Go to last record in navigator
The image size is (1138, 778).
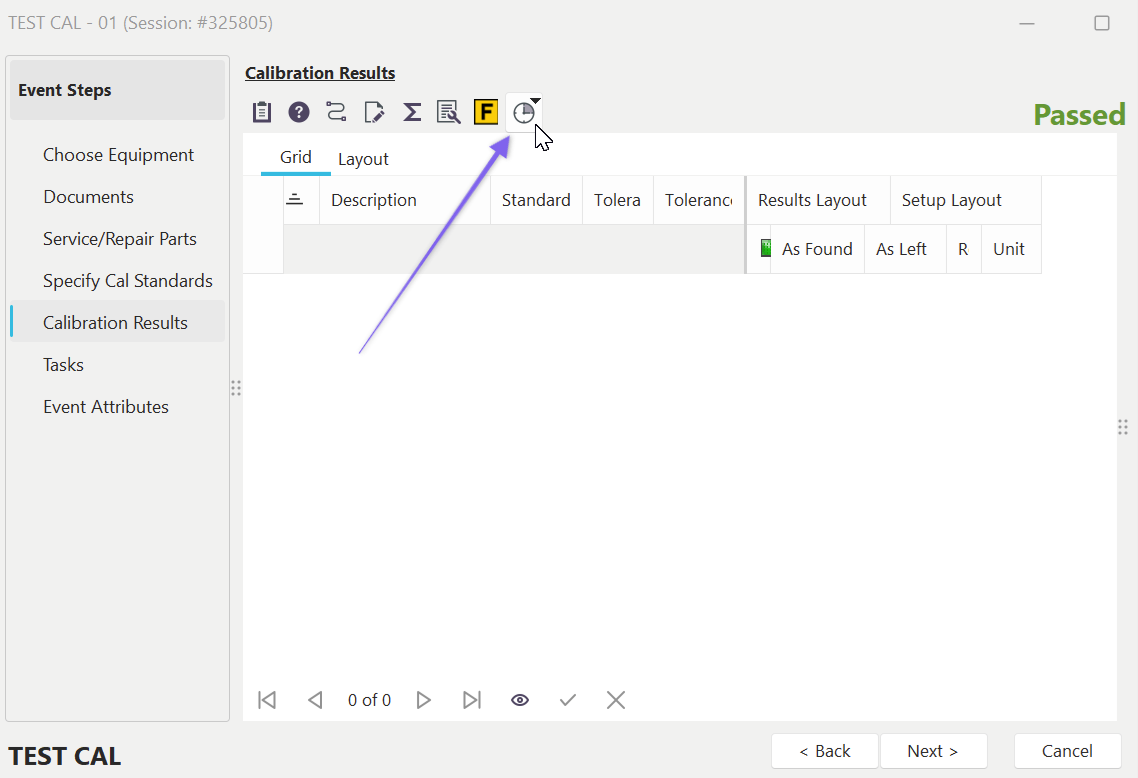coord(472,700)
